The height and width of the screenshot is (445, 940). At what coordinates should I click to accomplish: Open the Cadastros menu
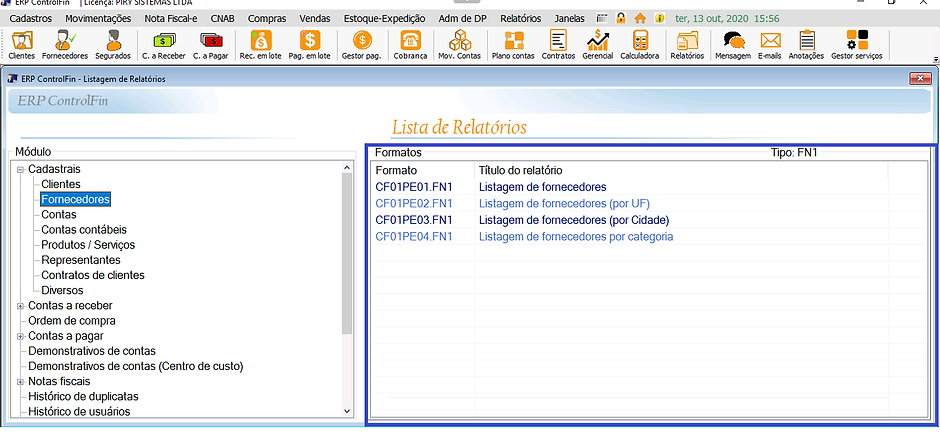point(31,19)
